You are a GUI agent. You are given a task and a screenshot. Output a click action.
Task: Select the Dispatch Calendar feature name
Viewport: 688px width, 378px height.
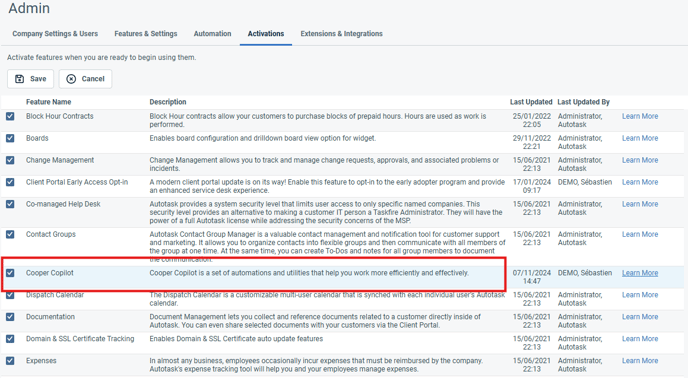(55, 295)
